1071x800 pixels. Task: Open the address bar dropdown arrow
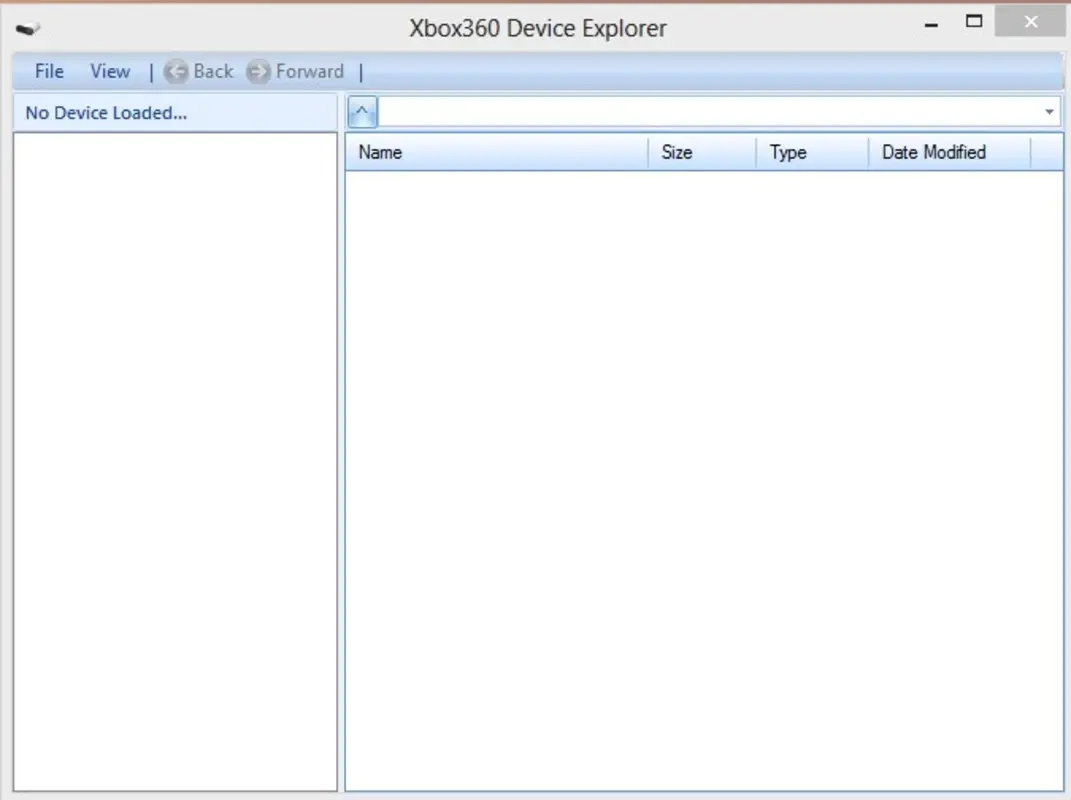(1048, 111)
